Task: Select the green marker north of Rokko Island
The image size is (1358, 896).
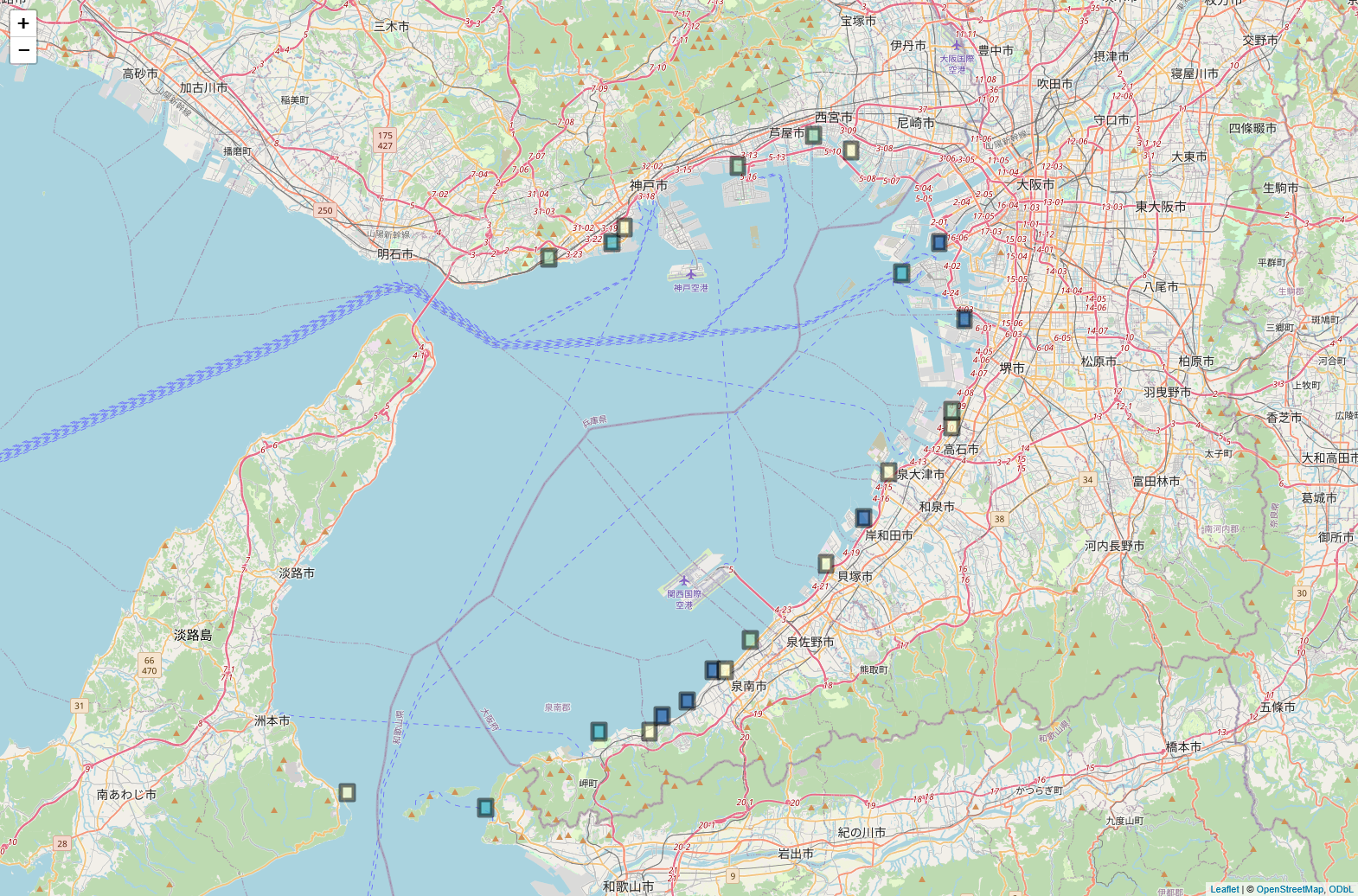Action: (x=737, y=165)
